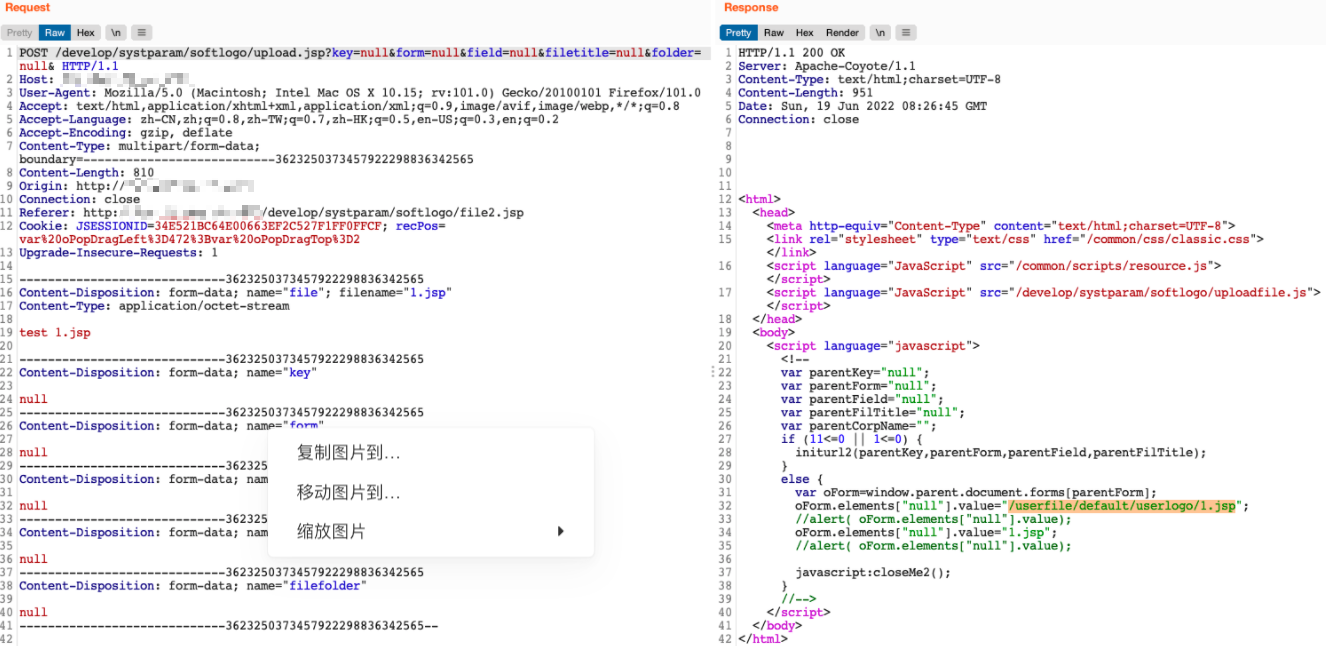
Task: Open the Request panel options menu icon
Action: (x=142, y=33)
